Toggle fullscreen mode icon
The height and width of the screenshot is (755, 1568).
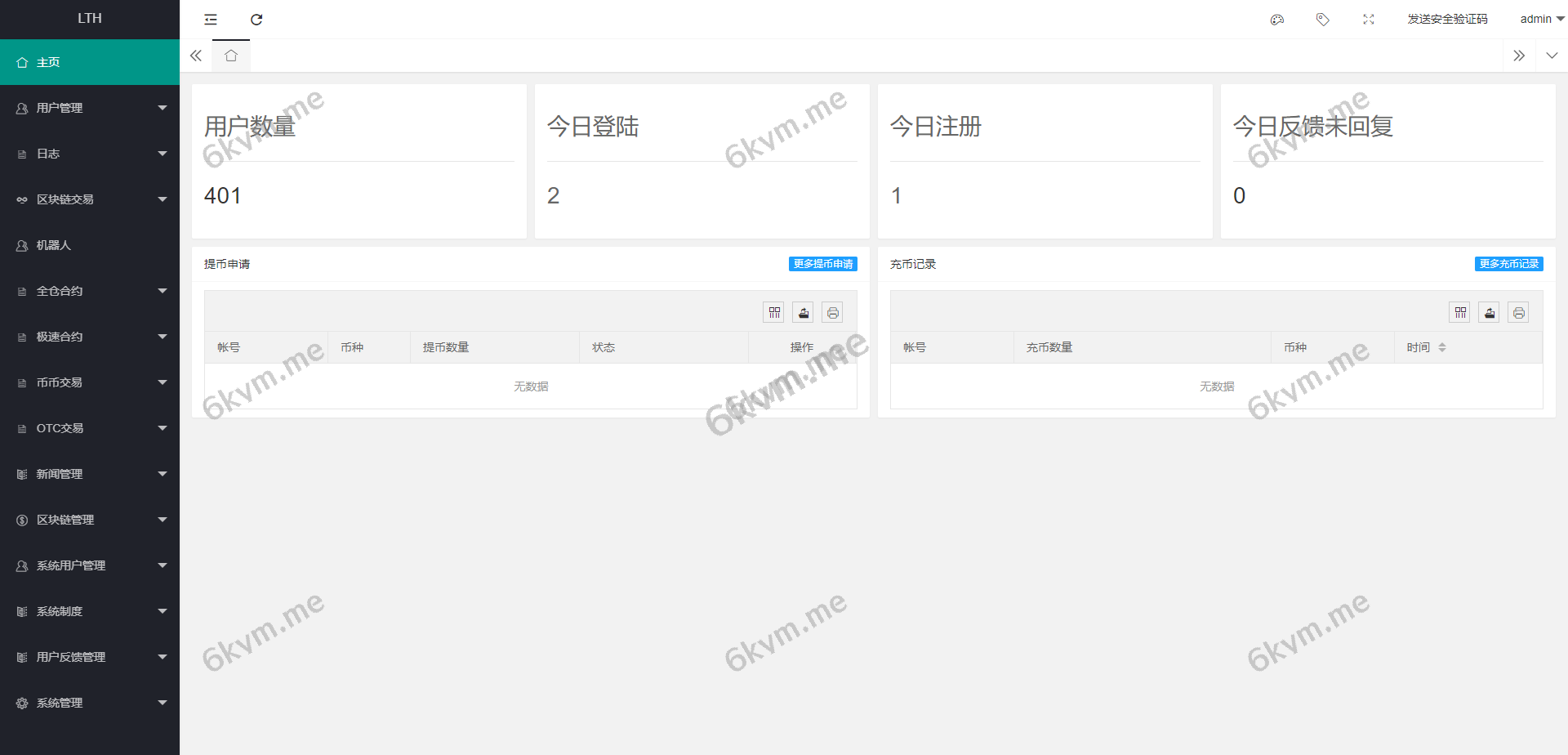[1369, 20]
